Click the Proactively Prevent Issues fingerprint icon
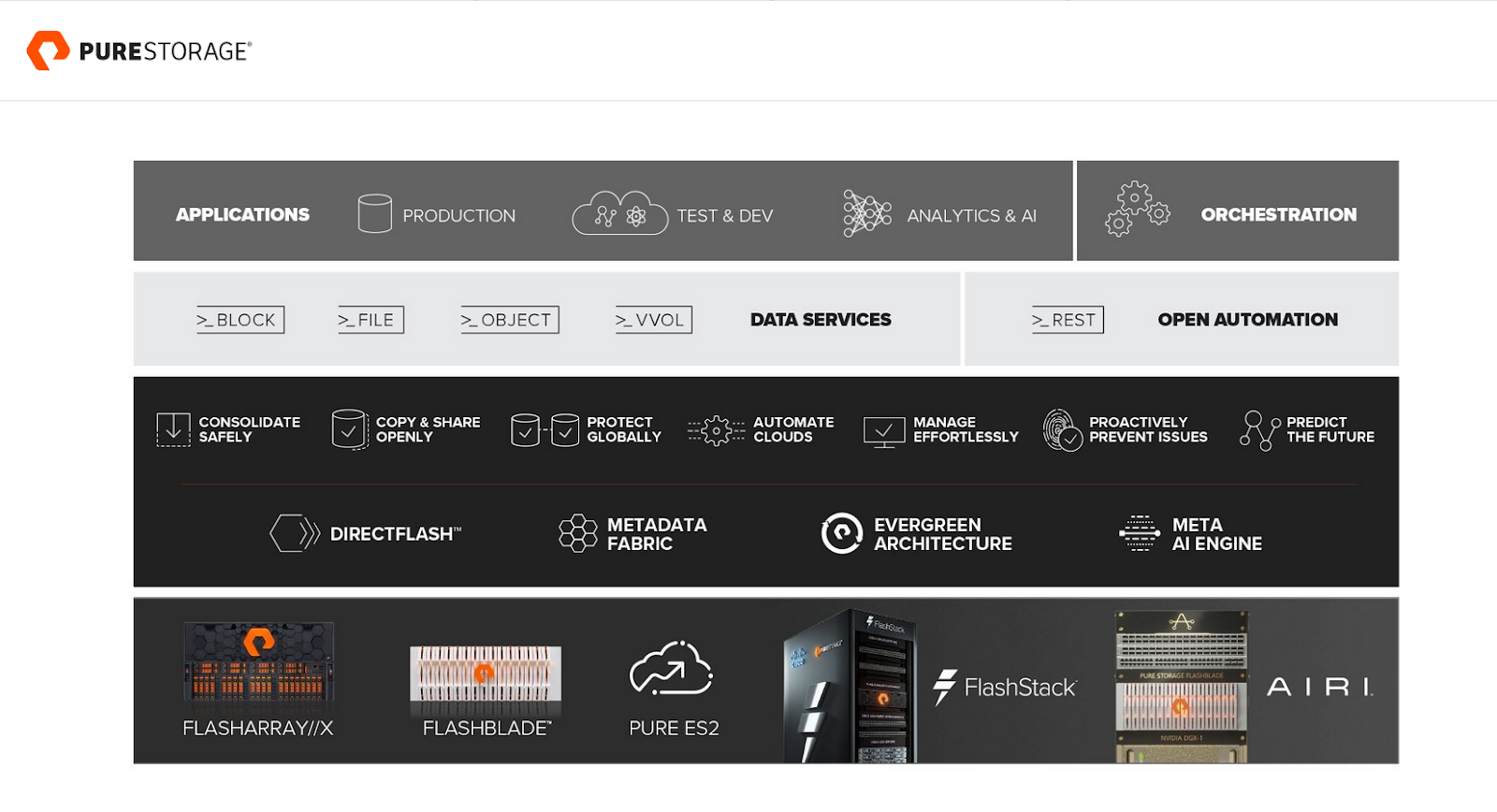1497x812 pixels. [1063, 430]
